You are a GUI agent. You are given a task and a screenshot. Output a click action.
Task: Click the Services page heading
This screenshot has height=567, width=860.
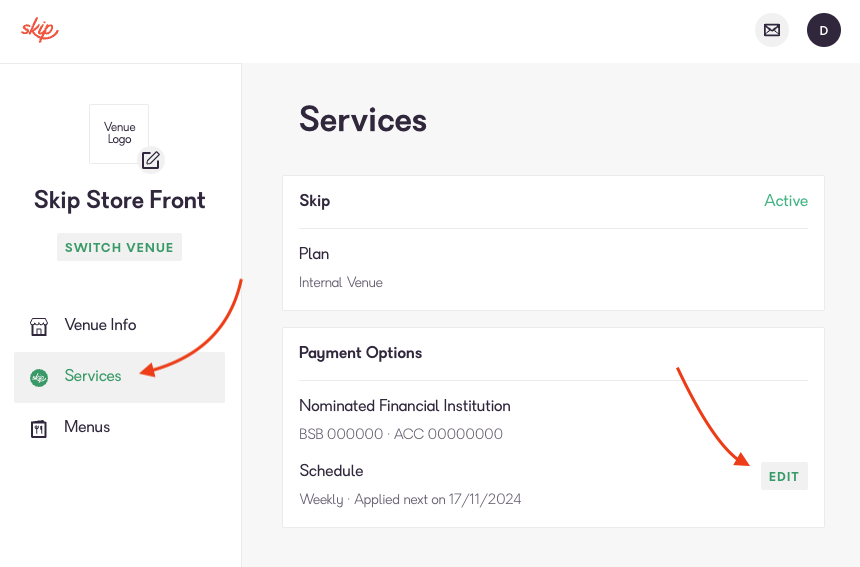pyautogui.click(x=363, y=120)
